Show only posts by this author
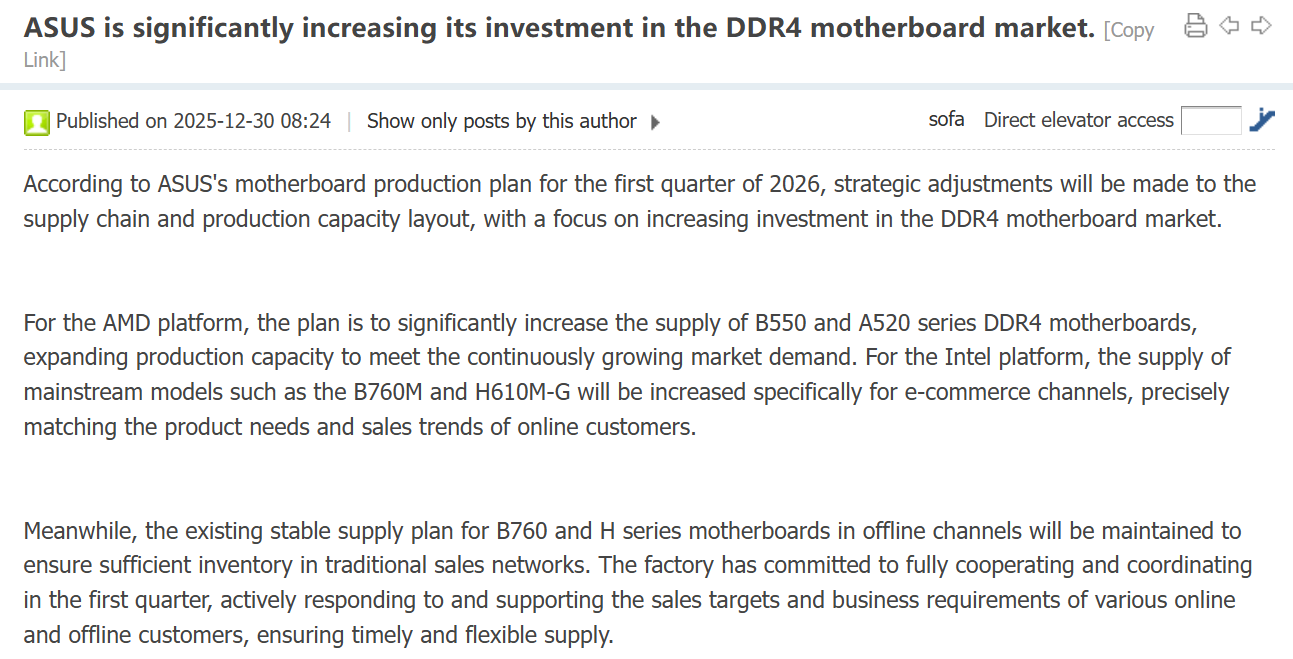Screen dimensions: 1293x659 click(x=501, y=121)
